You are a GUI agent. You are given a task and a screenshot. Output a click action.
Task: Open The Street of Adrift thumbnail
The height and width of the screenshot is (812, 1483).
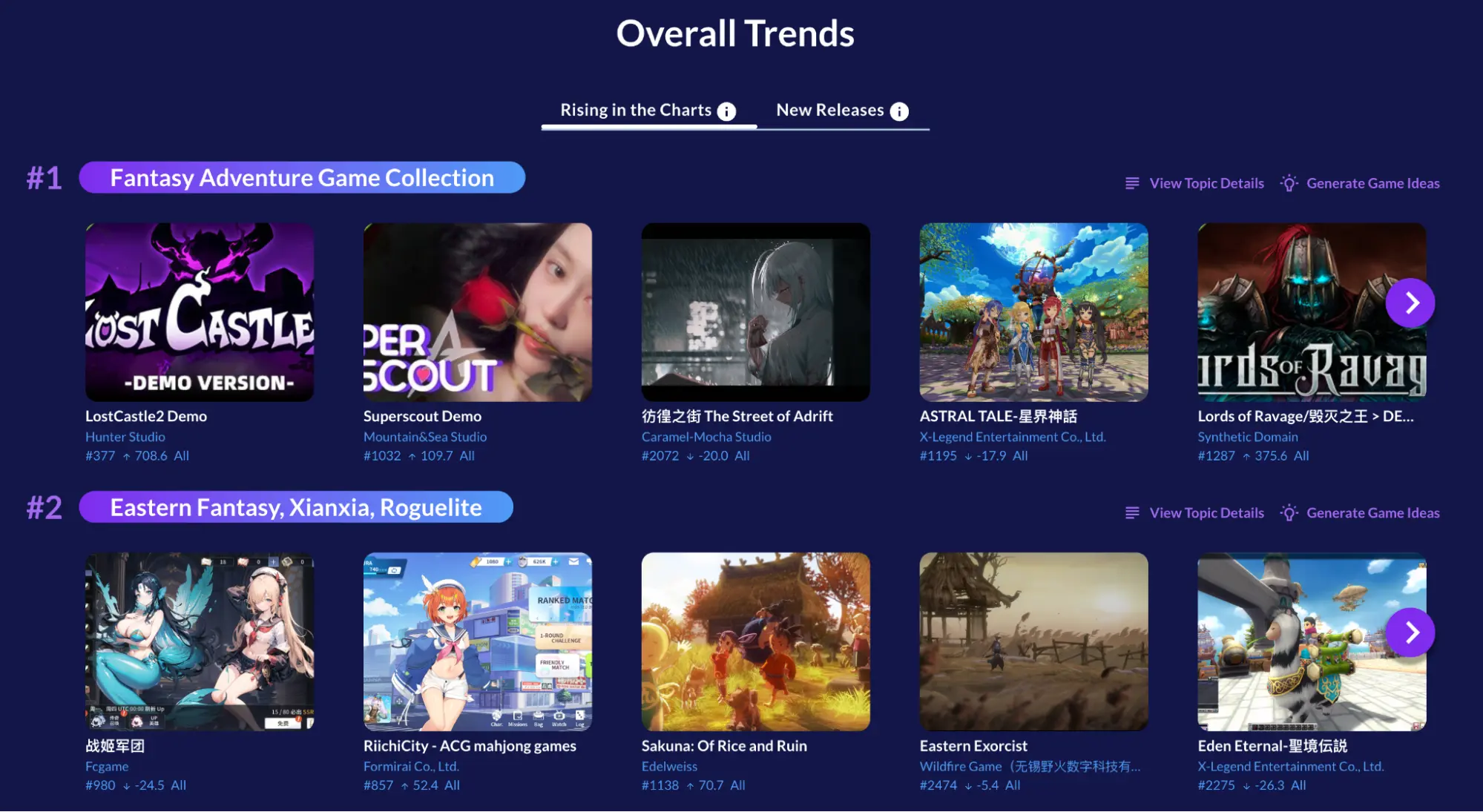click(x=756, y=312)
